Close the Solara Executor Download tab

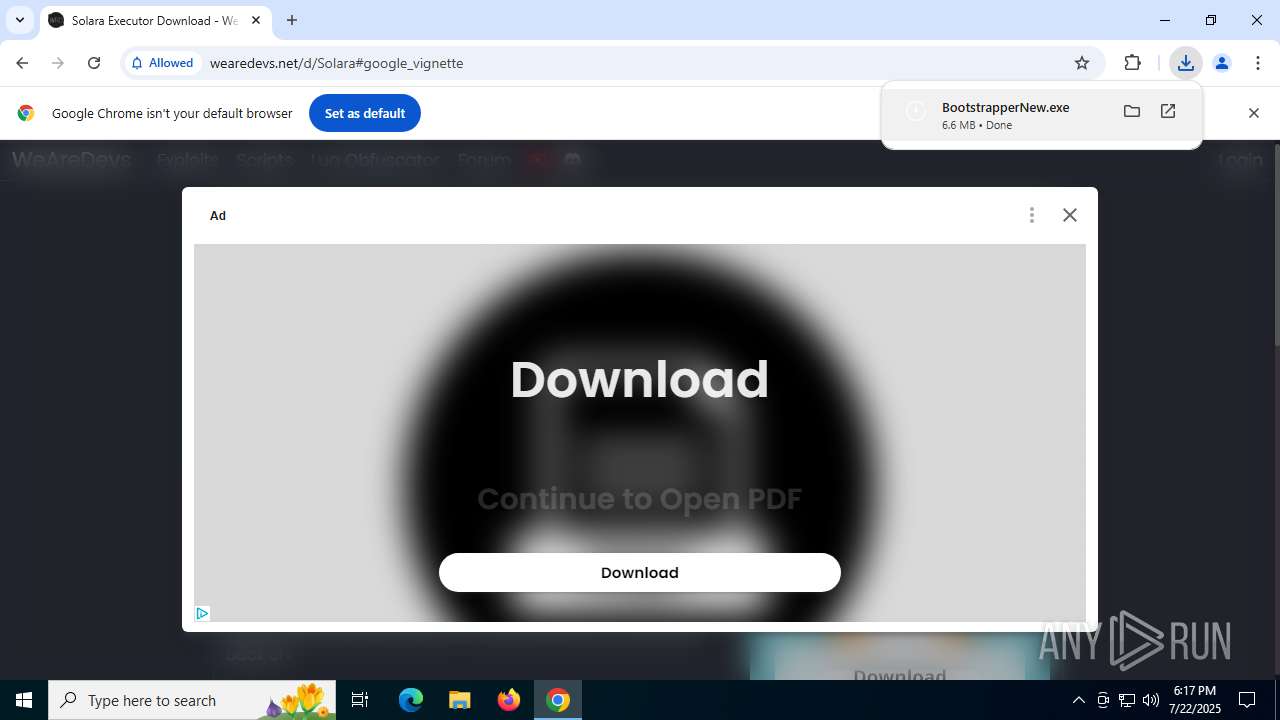tap(256, 20)
